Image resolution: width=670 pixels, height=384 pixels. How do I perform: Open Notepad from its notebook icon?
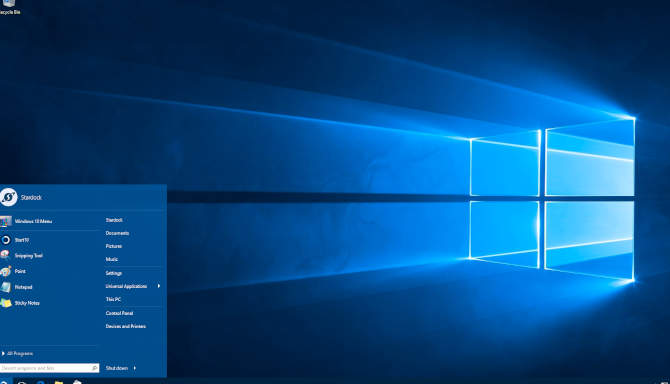[x=6, y=287]
